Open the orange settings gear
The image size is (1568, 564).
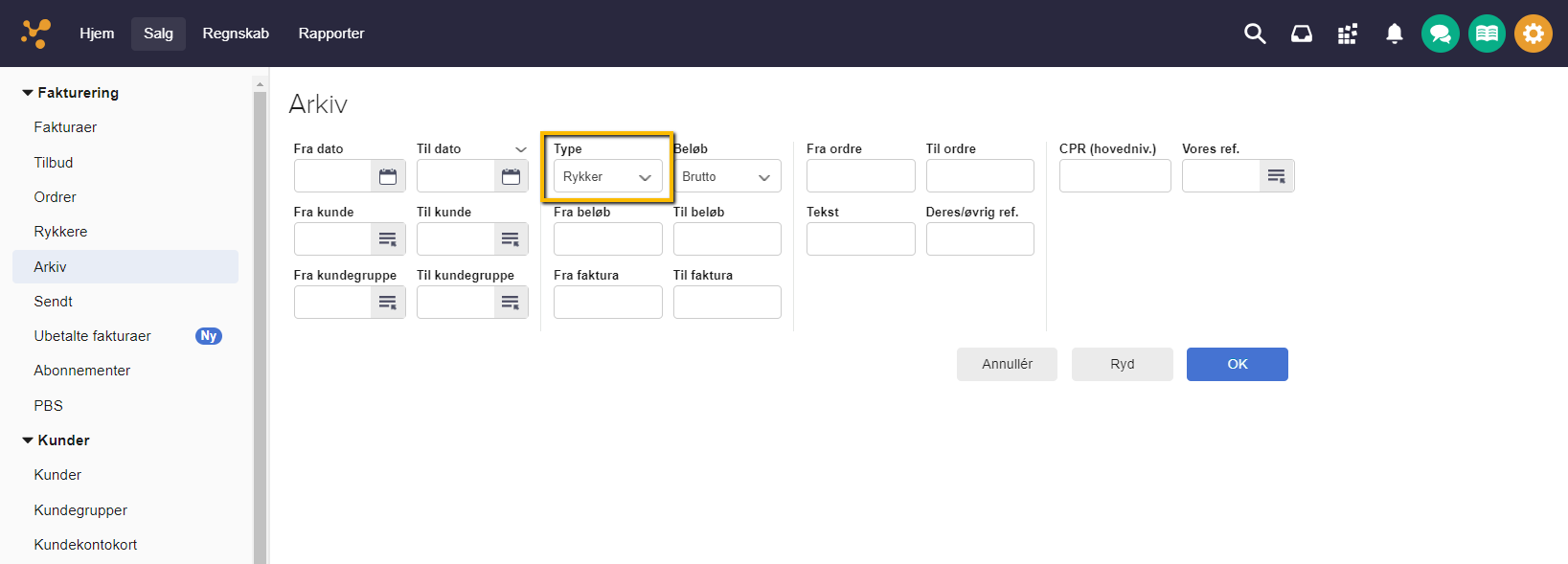[1533, 34]
